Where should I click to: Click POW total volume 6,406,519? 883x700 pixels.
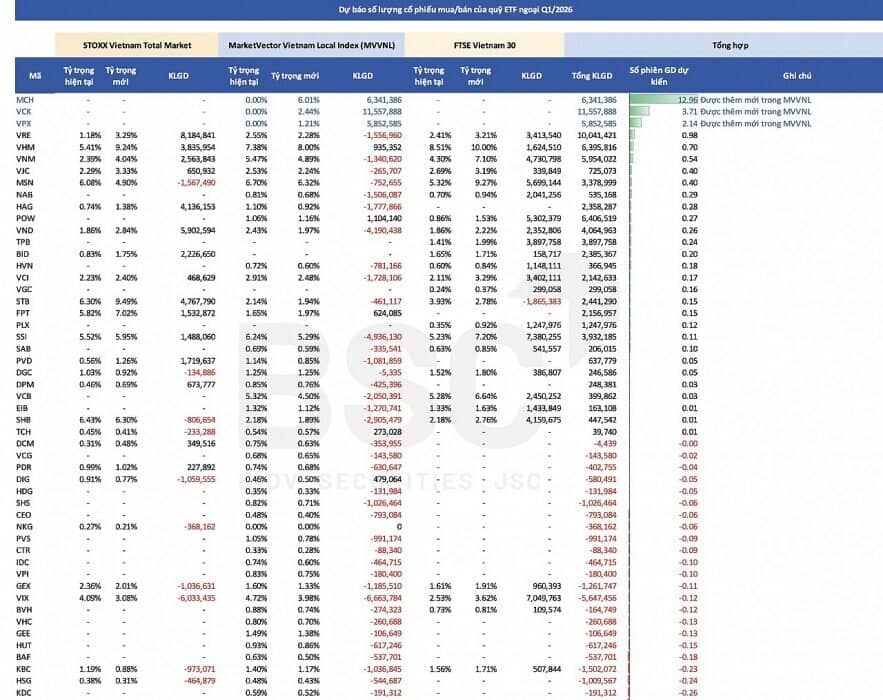coord(599,219)
